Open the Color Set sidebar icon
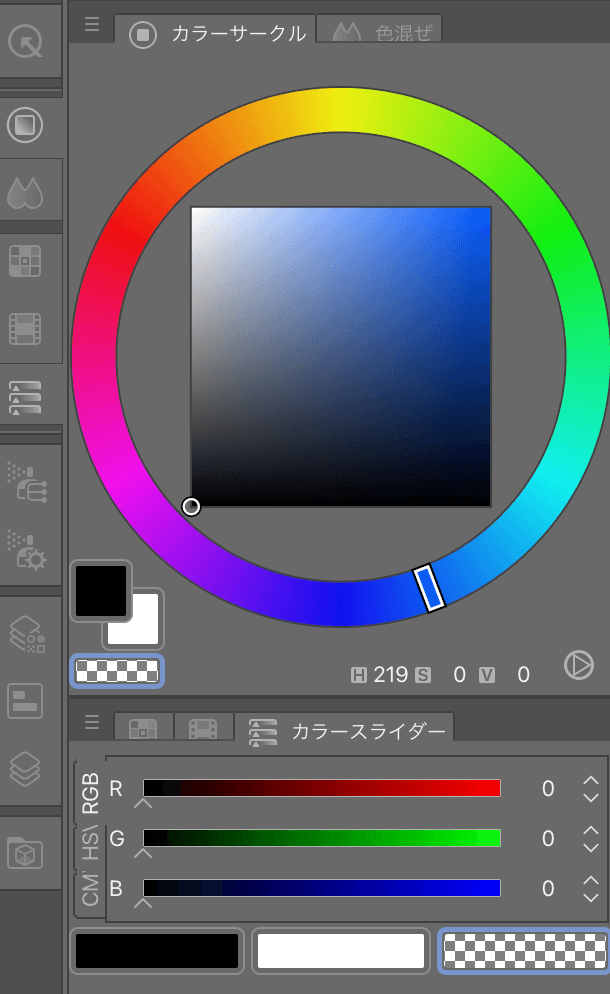This screenshot has width=610, height=994. click(25, 261)
